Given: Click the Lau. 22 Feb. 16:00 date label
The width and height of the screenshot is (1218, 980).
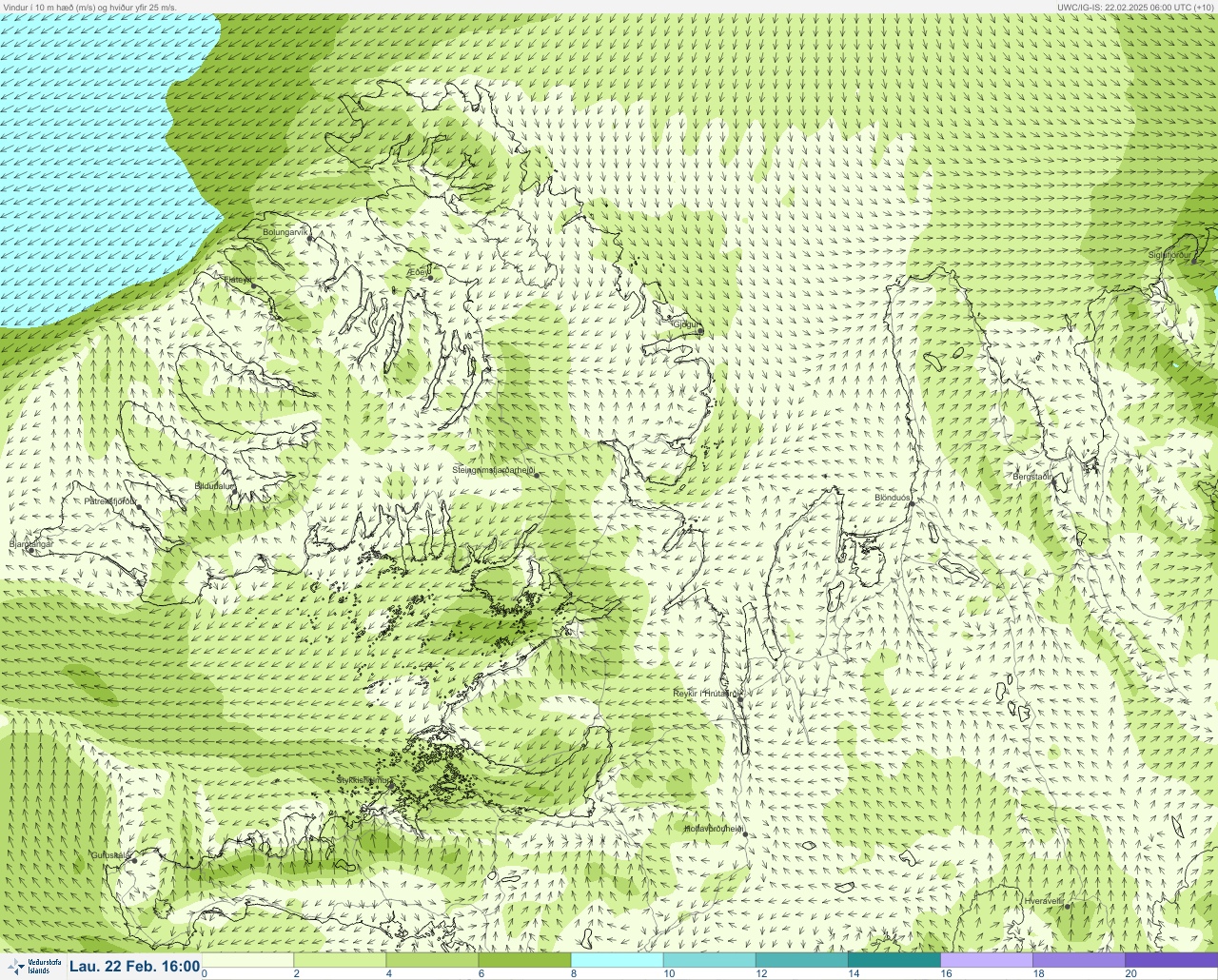Looking at the screenshot, I should 135,967.
